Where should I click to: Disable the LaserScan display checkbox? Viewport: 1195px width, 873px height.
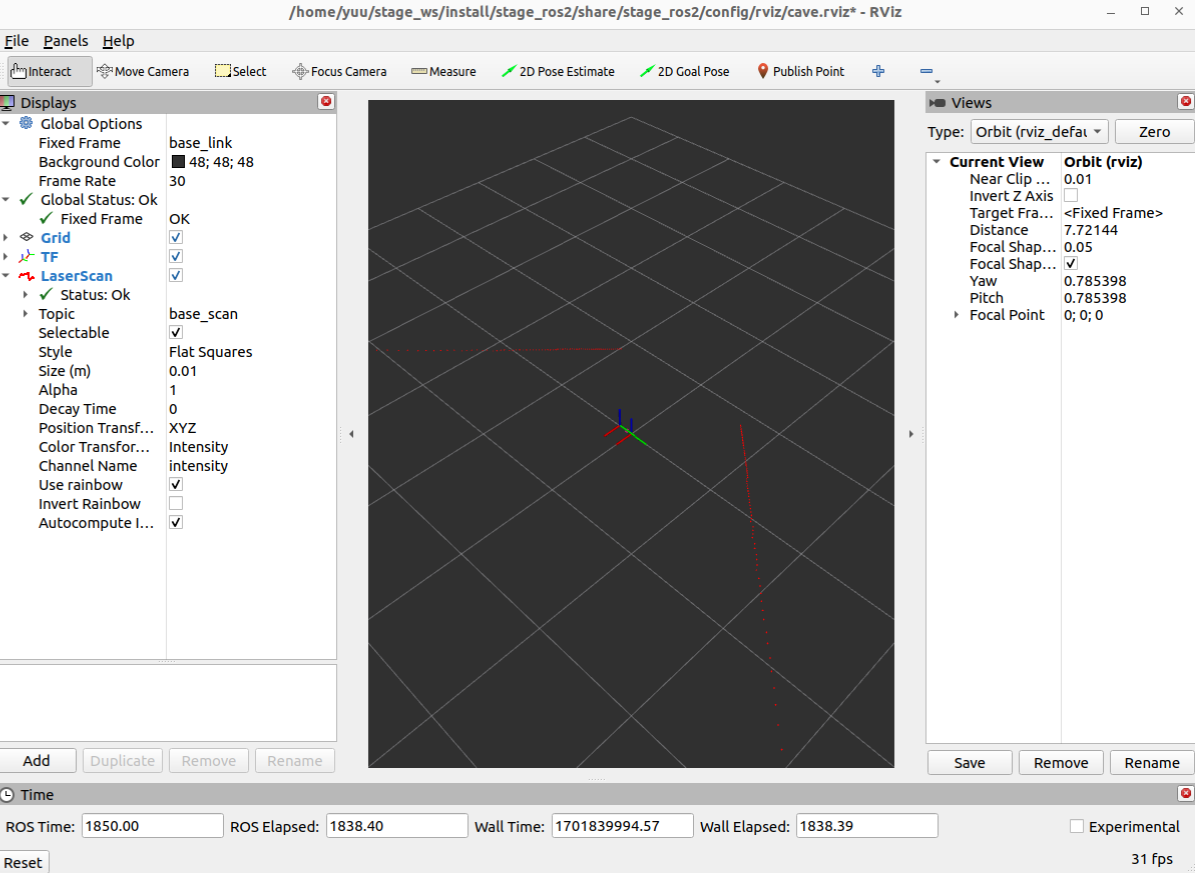[176, 275]
